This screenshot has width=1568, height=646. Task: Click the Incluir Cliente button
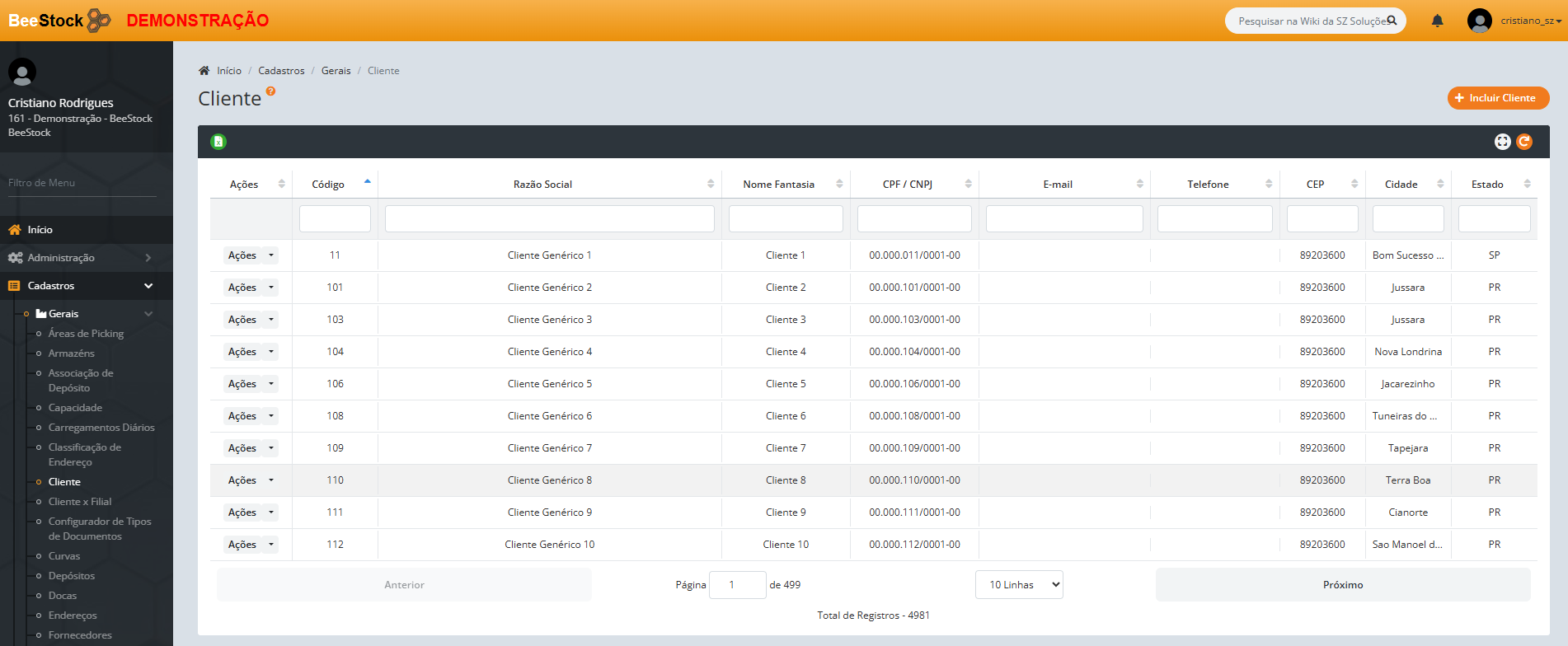[x=1498, y=98]
